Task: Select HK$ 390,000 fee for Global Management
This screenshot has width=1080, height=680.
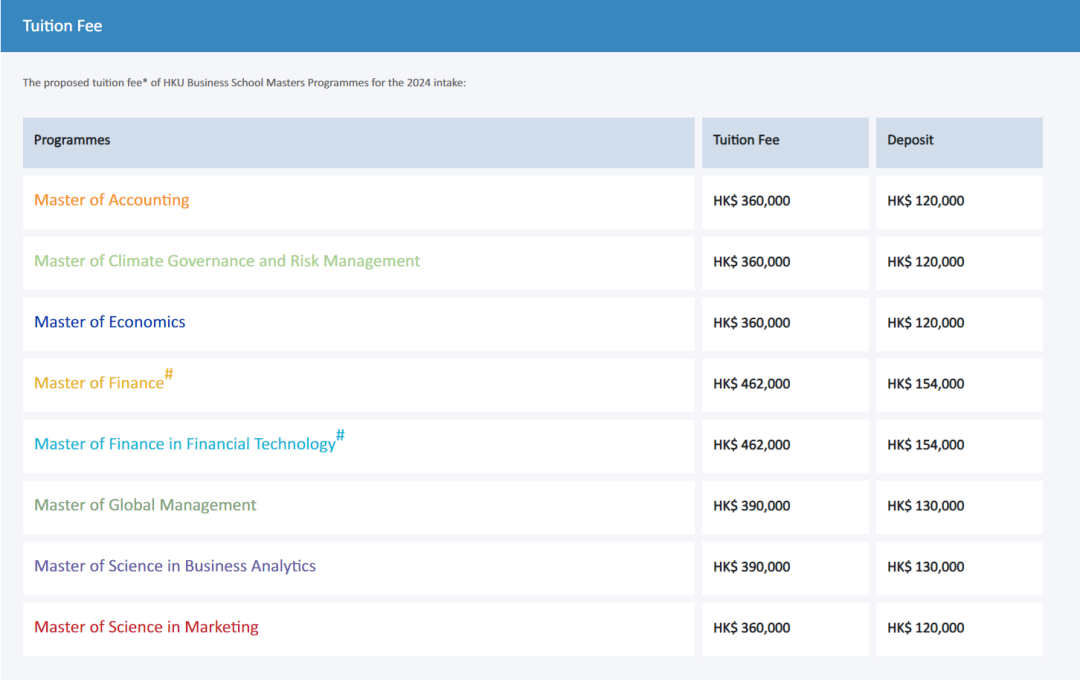Action: [x=751, y=506]
